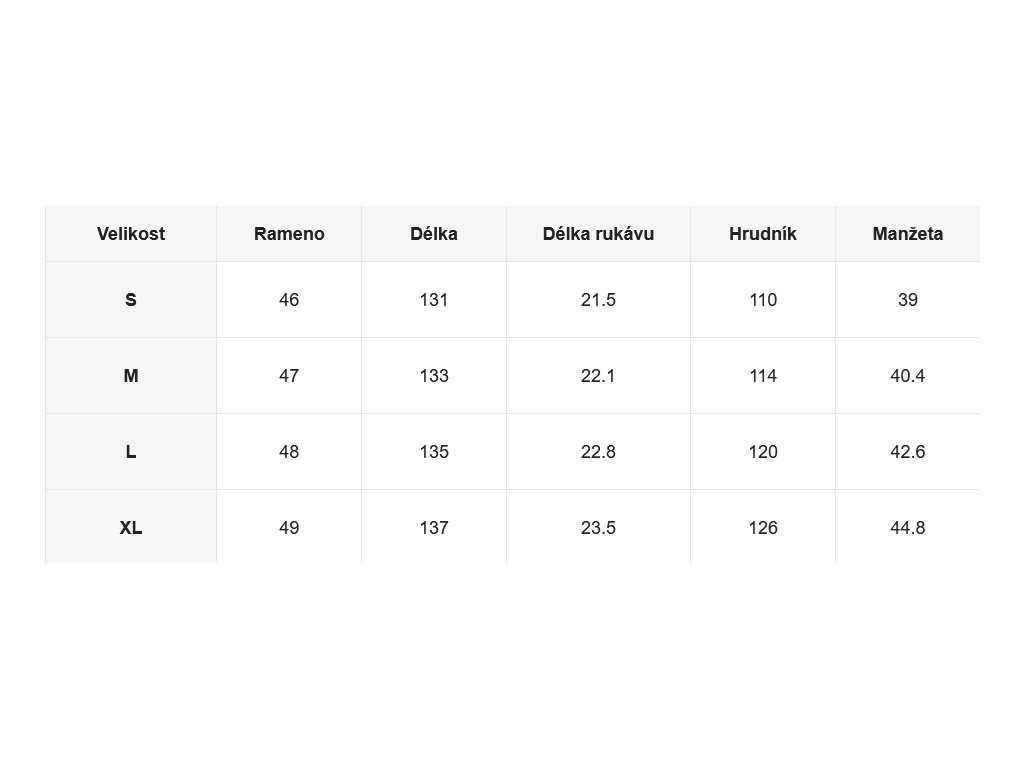
Task: Click the length value 137 cell
Action: point(434,527)
